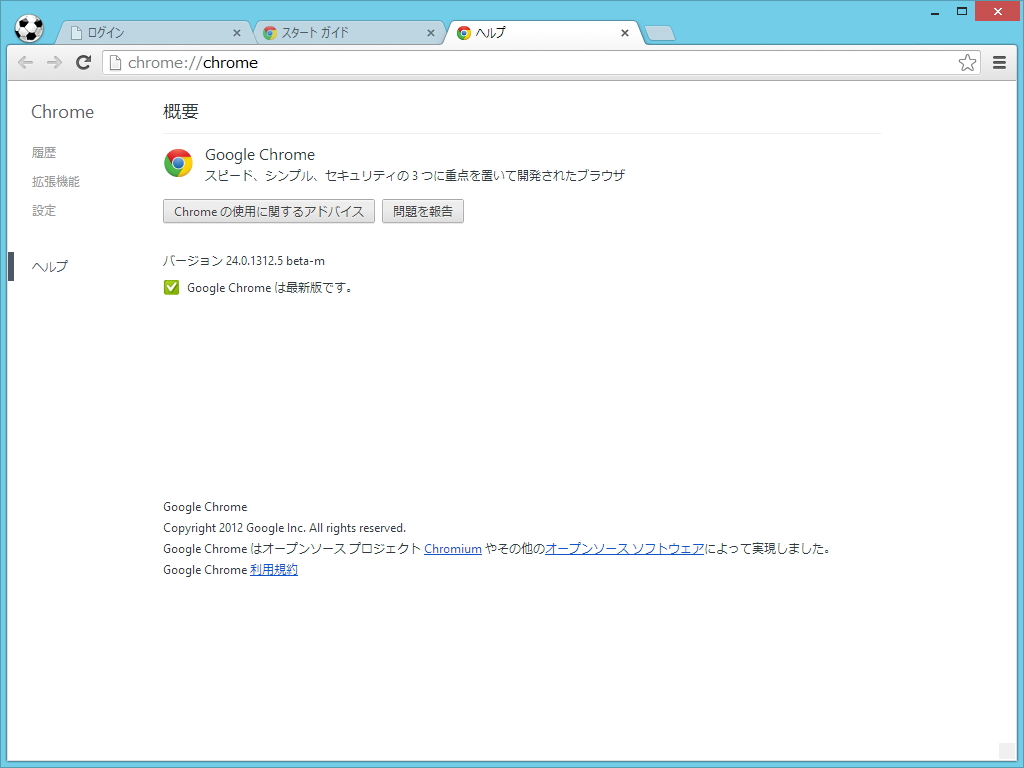Click the forward navigation arrow
1024x768 pixels.
point(54,62)
